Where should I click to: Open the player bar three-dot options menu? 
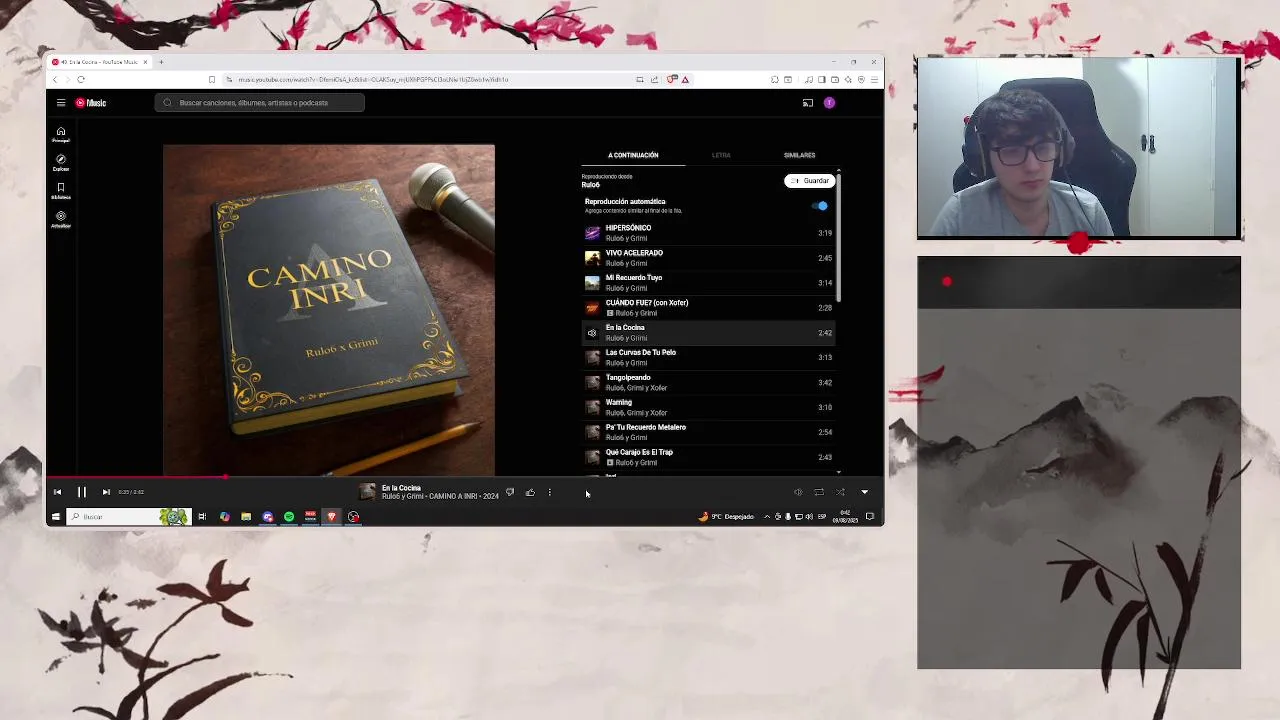[x=549, y=492]
